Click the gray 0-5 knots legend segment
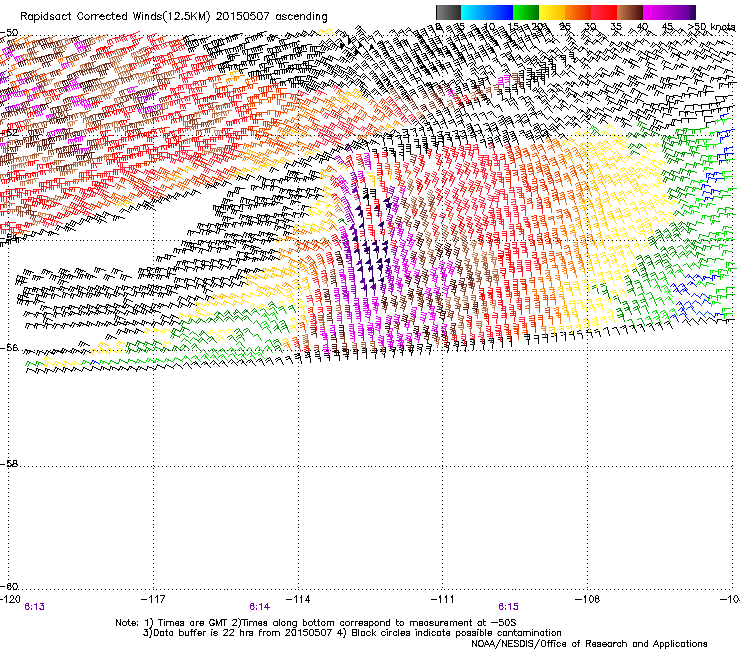The height and width of the screenshot is (650, 740). [448, 12]
